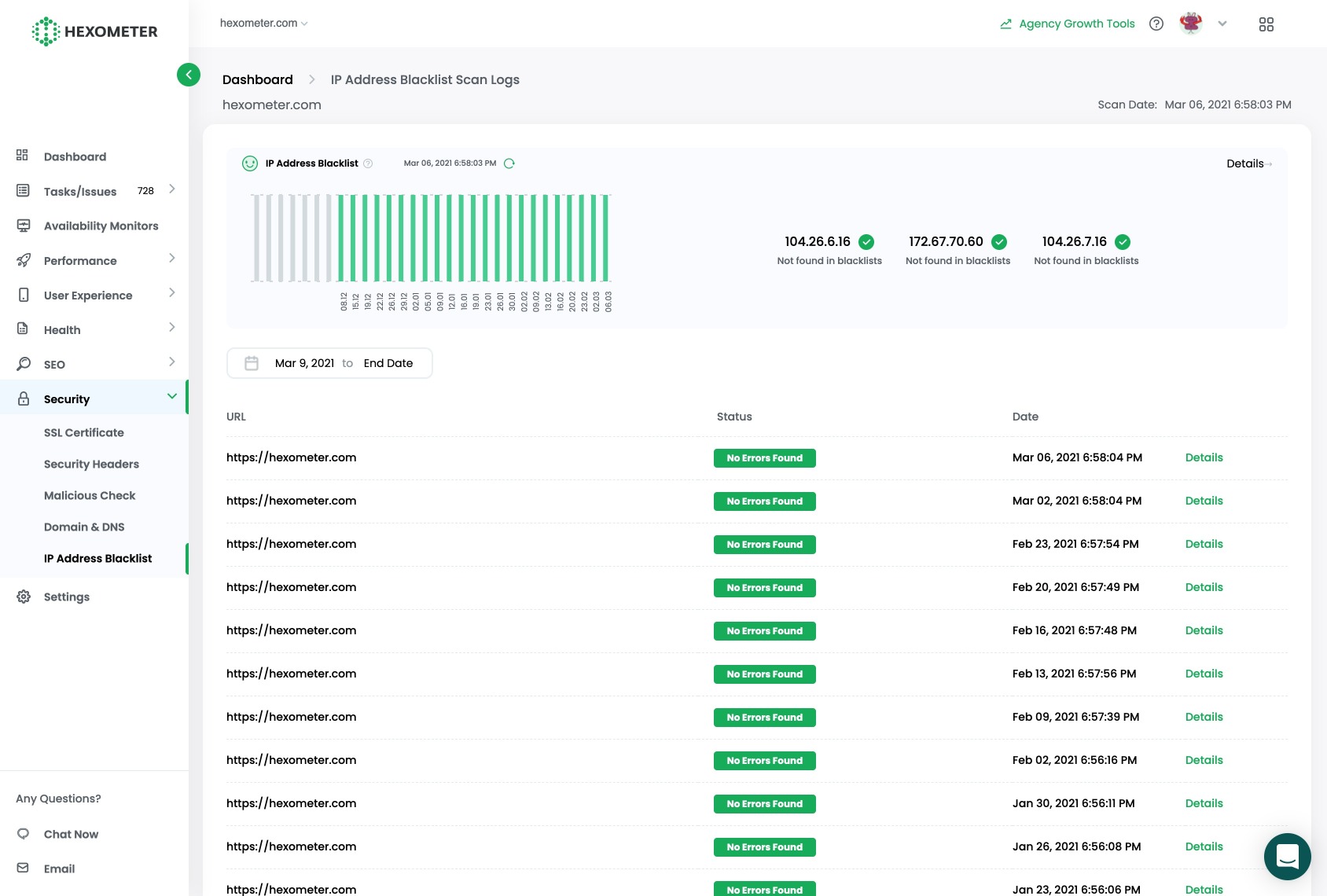Collapse the Security submenu chevron
Screen dimensions: 1327x896
pyautogui.click(x=172, y=397)
